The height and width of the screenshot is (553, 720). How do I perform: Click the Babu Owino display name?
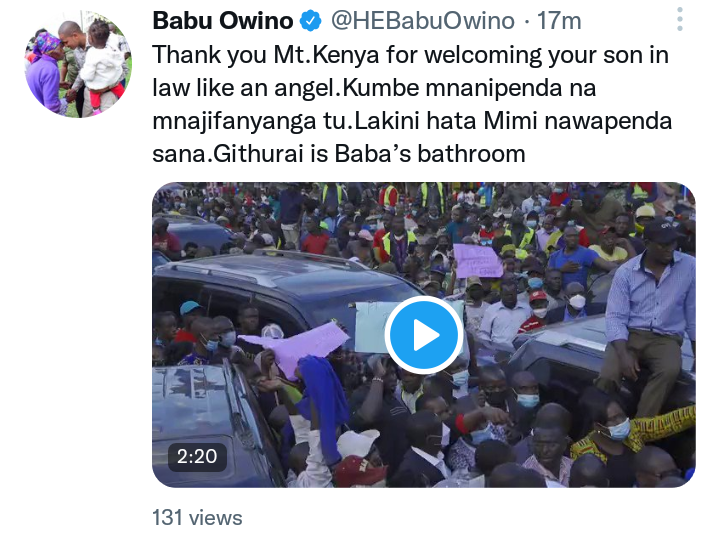tap(223, 21)
